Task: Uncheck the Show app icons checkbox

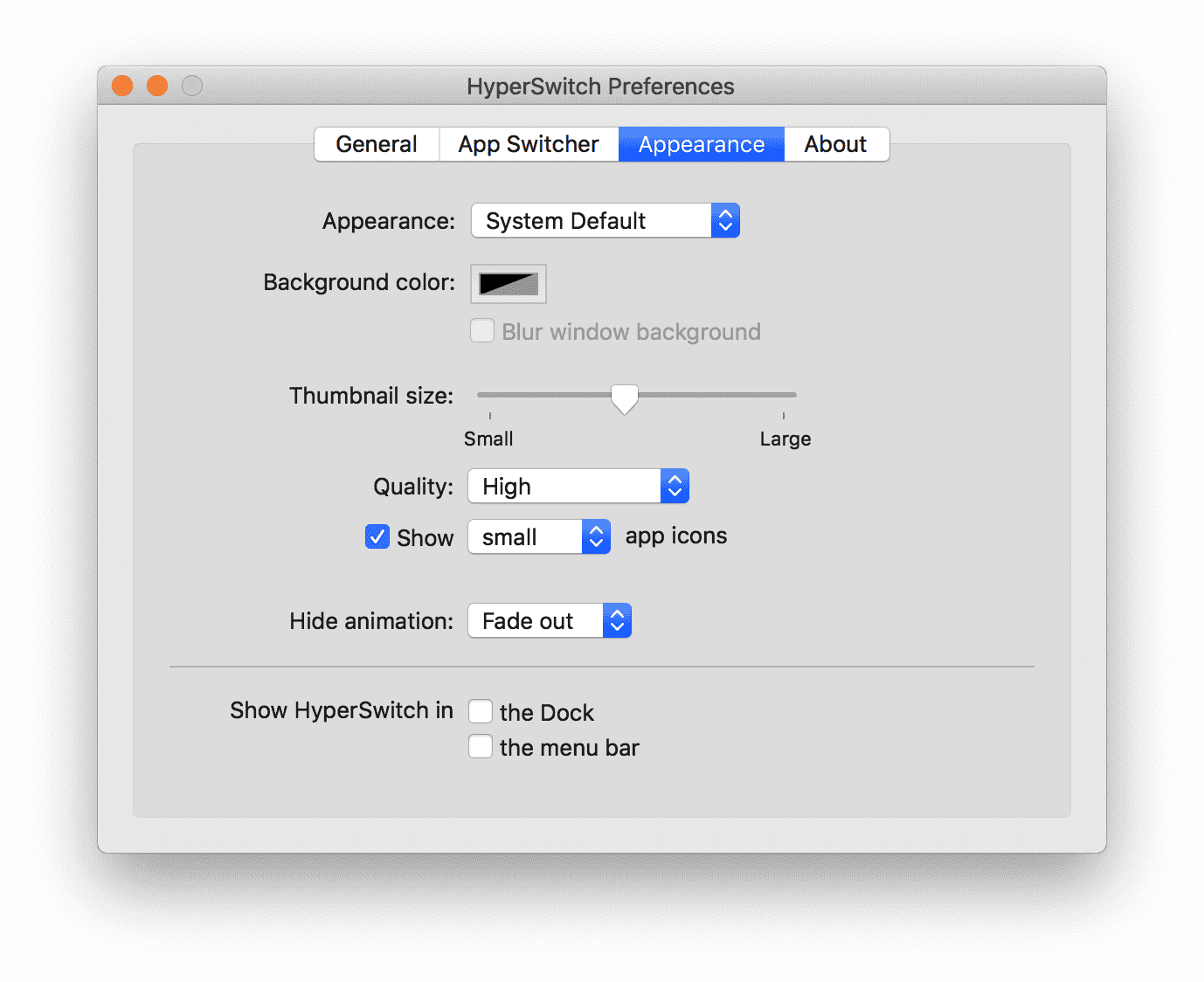Action: tap(377, 536)
